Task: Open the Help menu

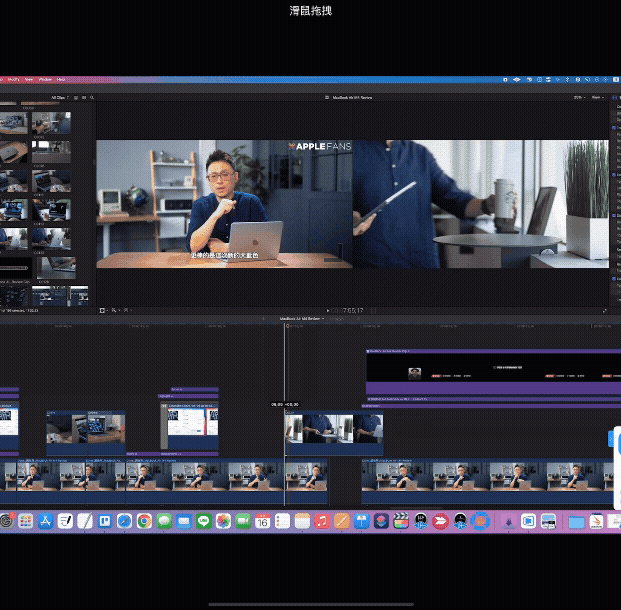Action: [61, 79]
